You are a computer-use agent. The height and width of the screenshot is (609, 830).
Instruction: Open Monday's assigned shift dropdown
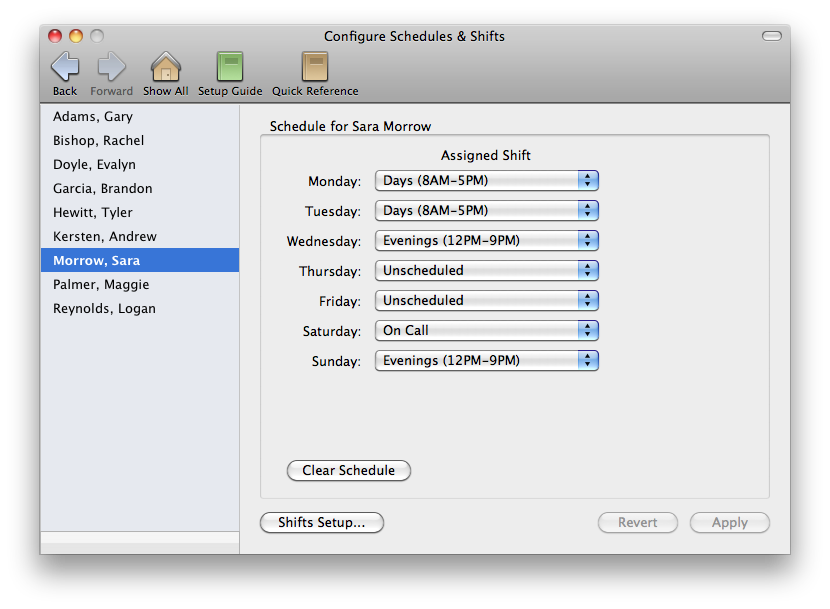click(486, 181)
